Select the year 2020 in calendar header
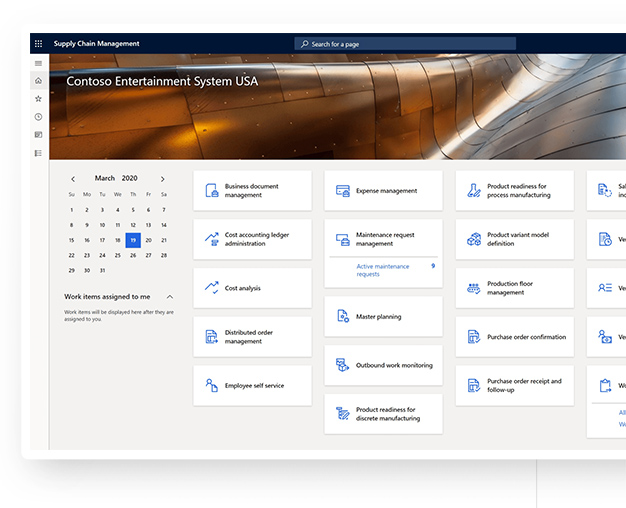Screen dimensions: 626x508 131,179
